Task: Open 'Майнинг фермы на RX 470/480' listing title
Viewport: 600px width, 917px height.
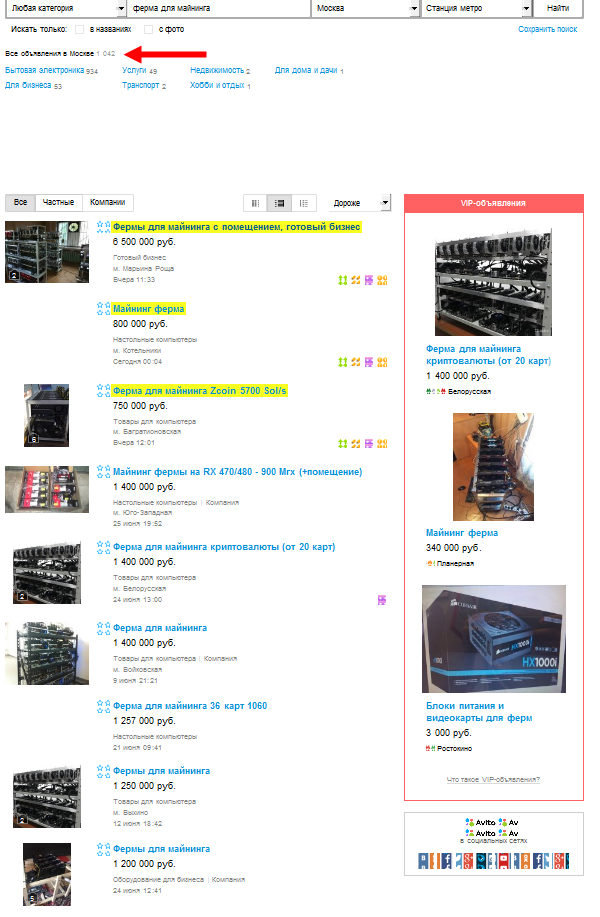Action: 237,472
